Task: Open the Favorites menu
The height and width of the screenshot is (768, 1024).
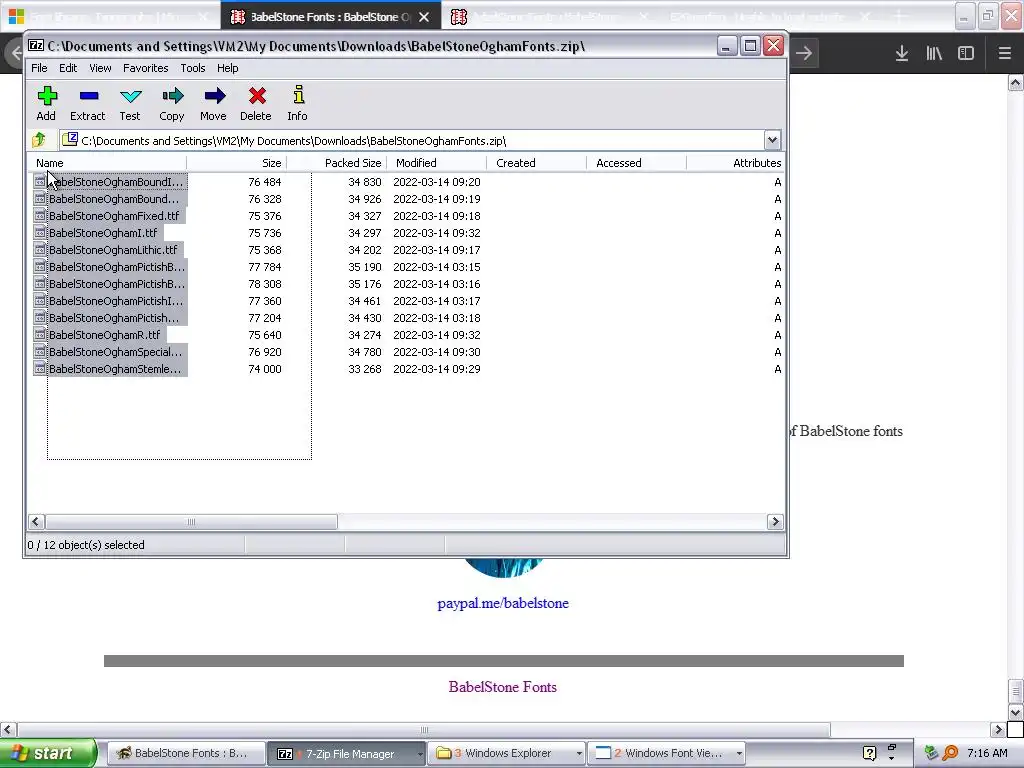Action: pyautogui.click(x=146, y=68)
